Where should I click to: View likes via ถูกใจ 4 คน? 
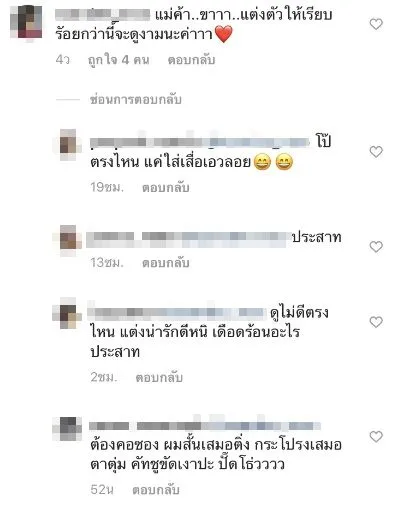coord(118,60)
